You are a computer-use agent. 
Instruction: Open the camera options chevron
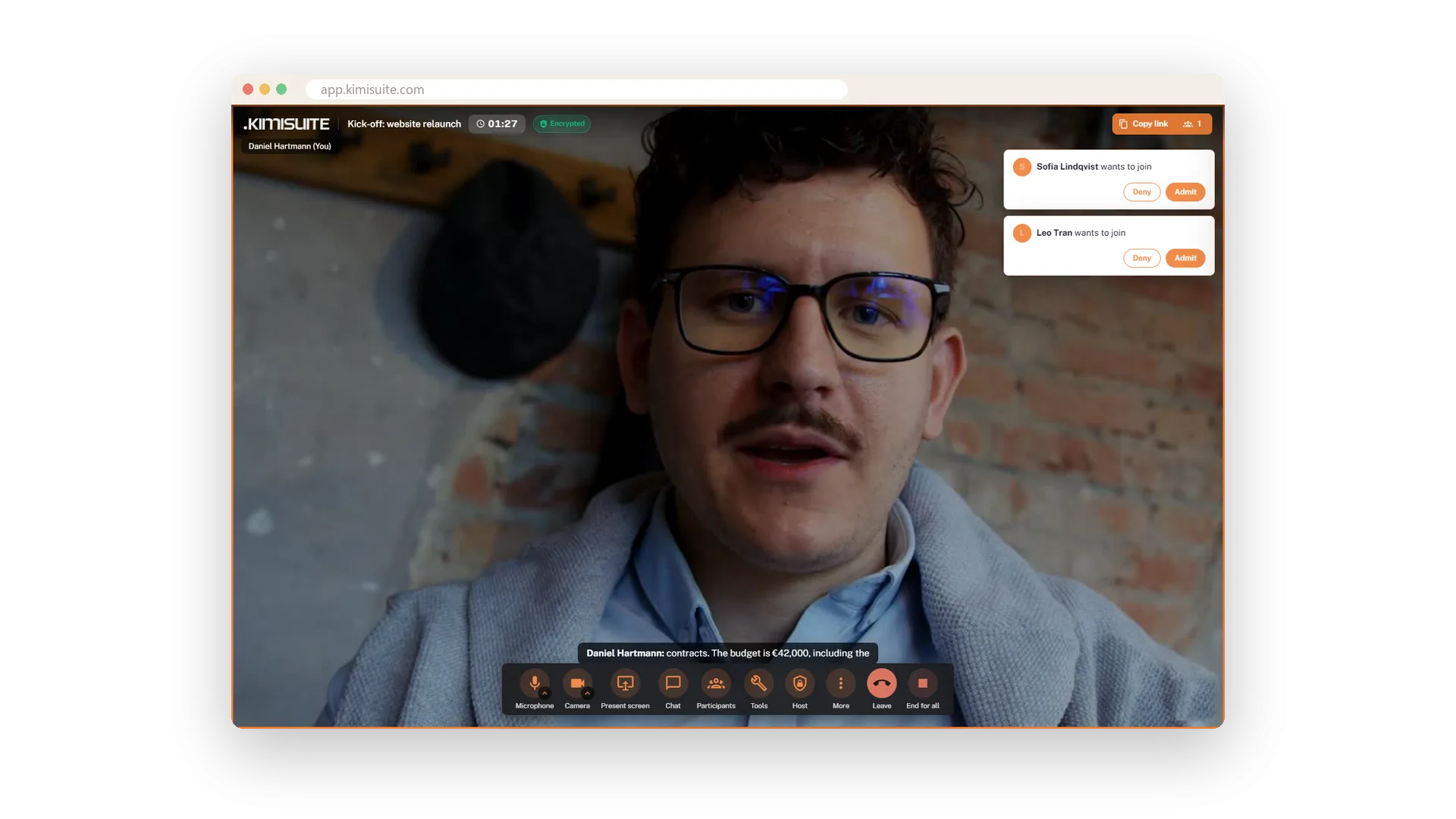(x=587, y=693)
